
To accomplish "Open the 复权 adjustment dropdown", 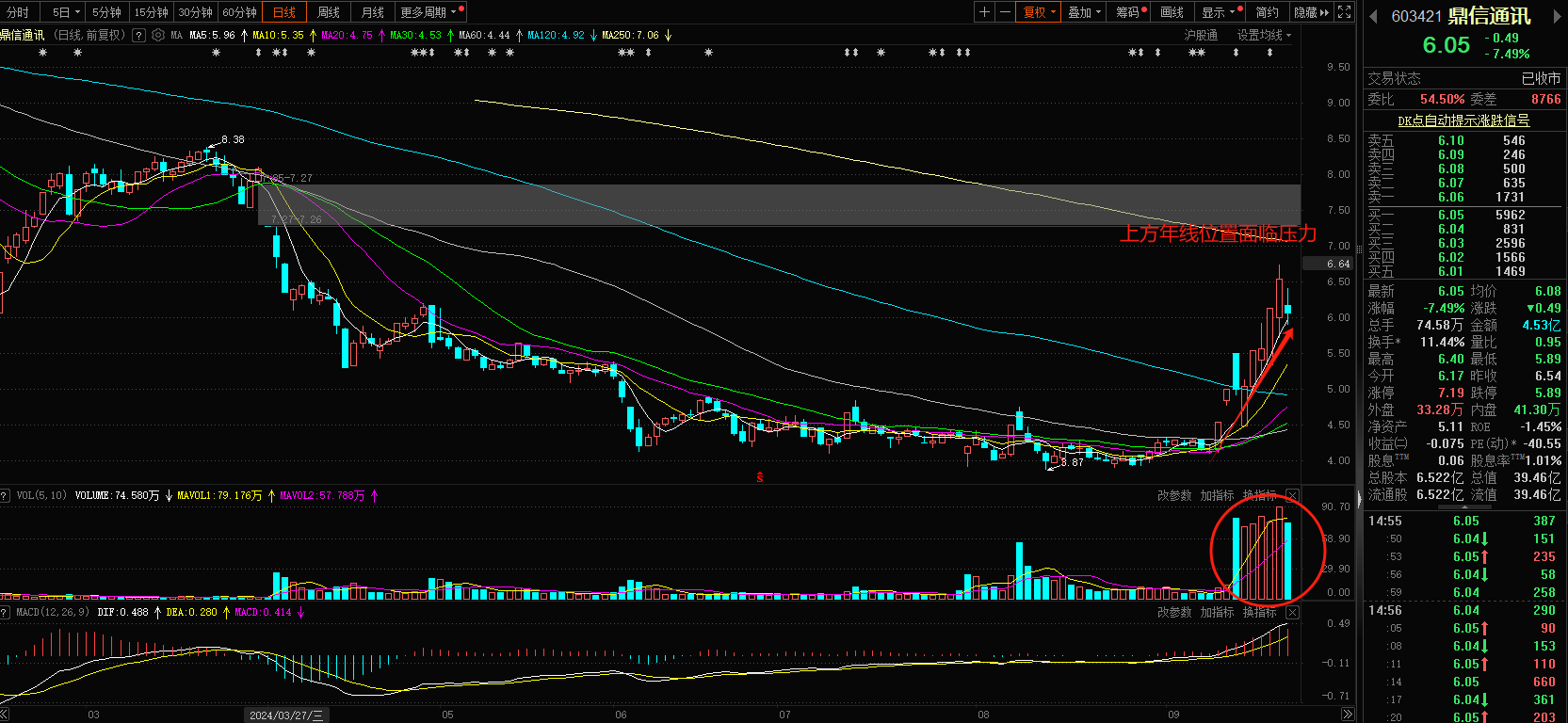I will pos(1040,12).
